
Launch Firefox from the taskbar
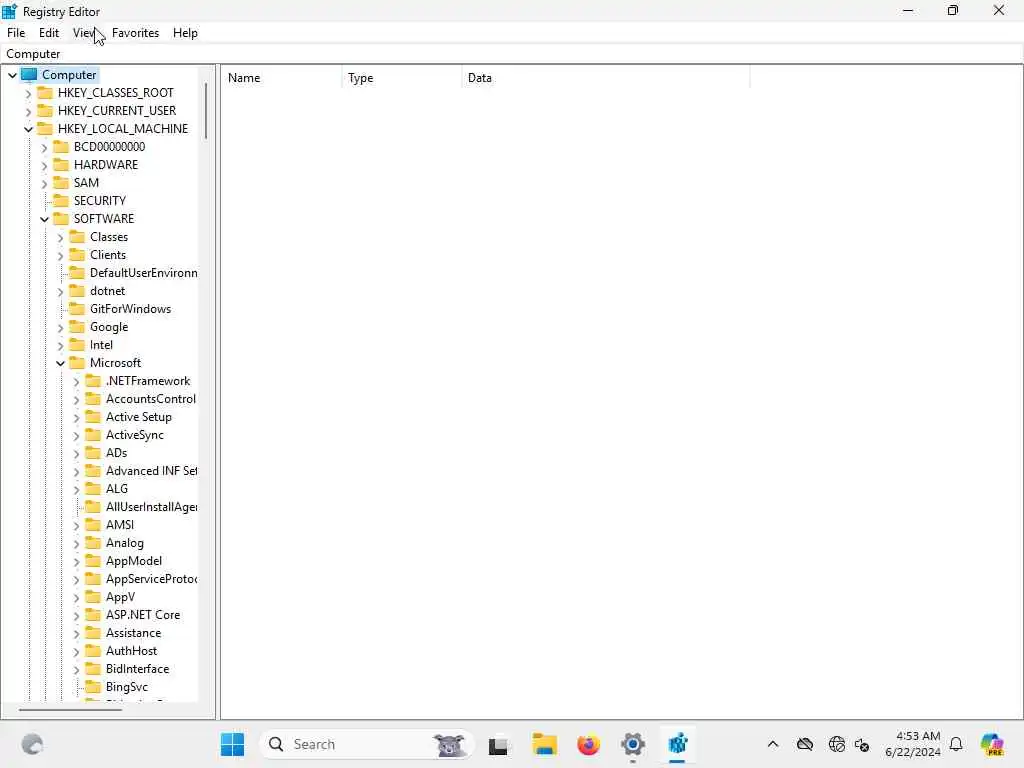(x=588, y=744)
